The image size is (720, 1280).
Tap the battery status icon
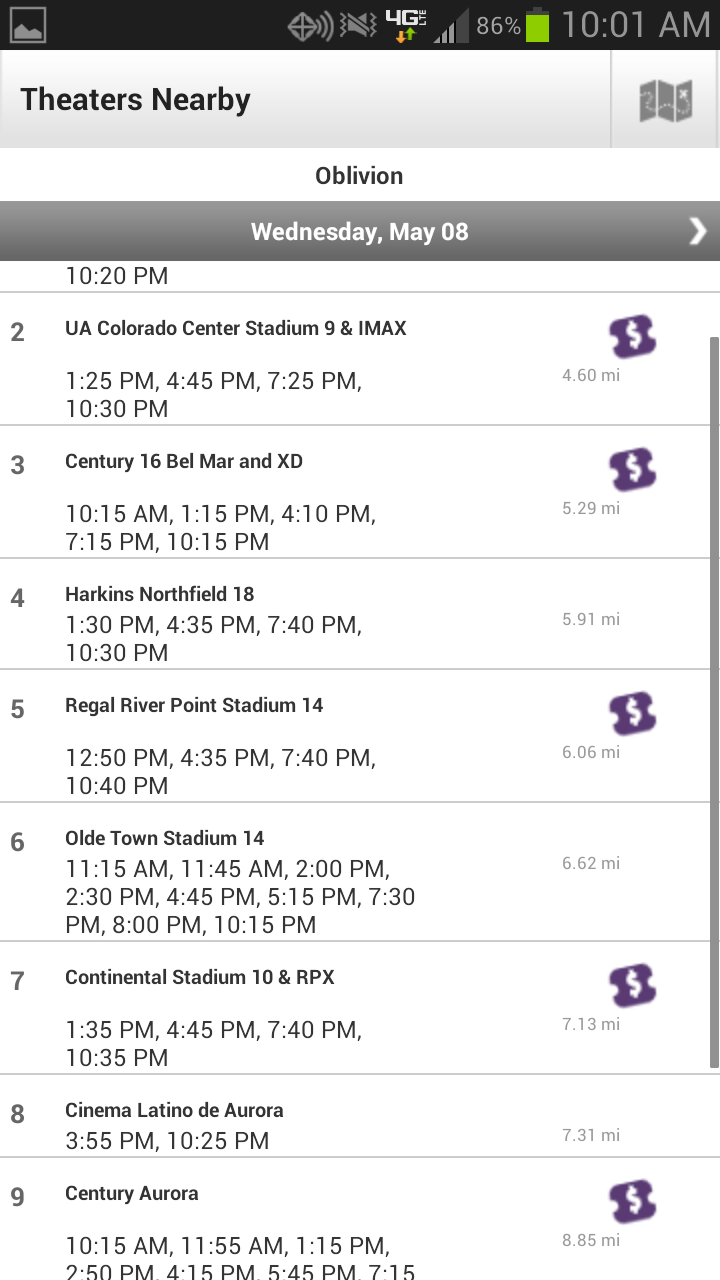coord(538,25)
